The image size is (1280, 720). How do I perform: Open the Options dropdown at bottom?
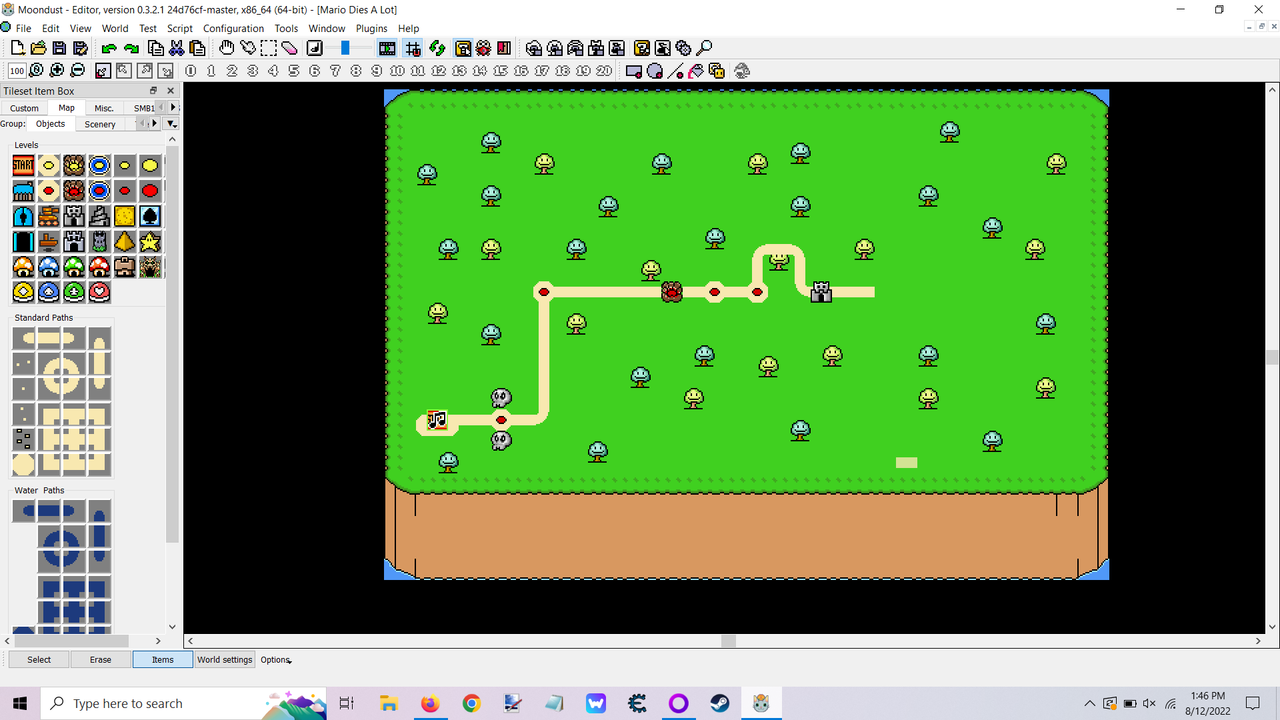pos(275,659)
